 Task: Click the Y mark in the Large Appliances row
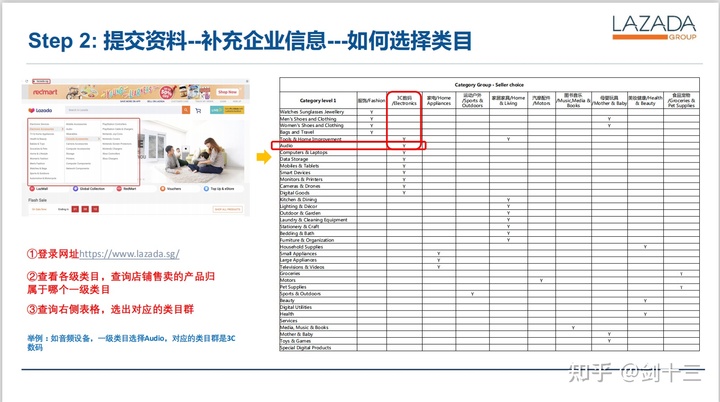439,260
